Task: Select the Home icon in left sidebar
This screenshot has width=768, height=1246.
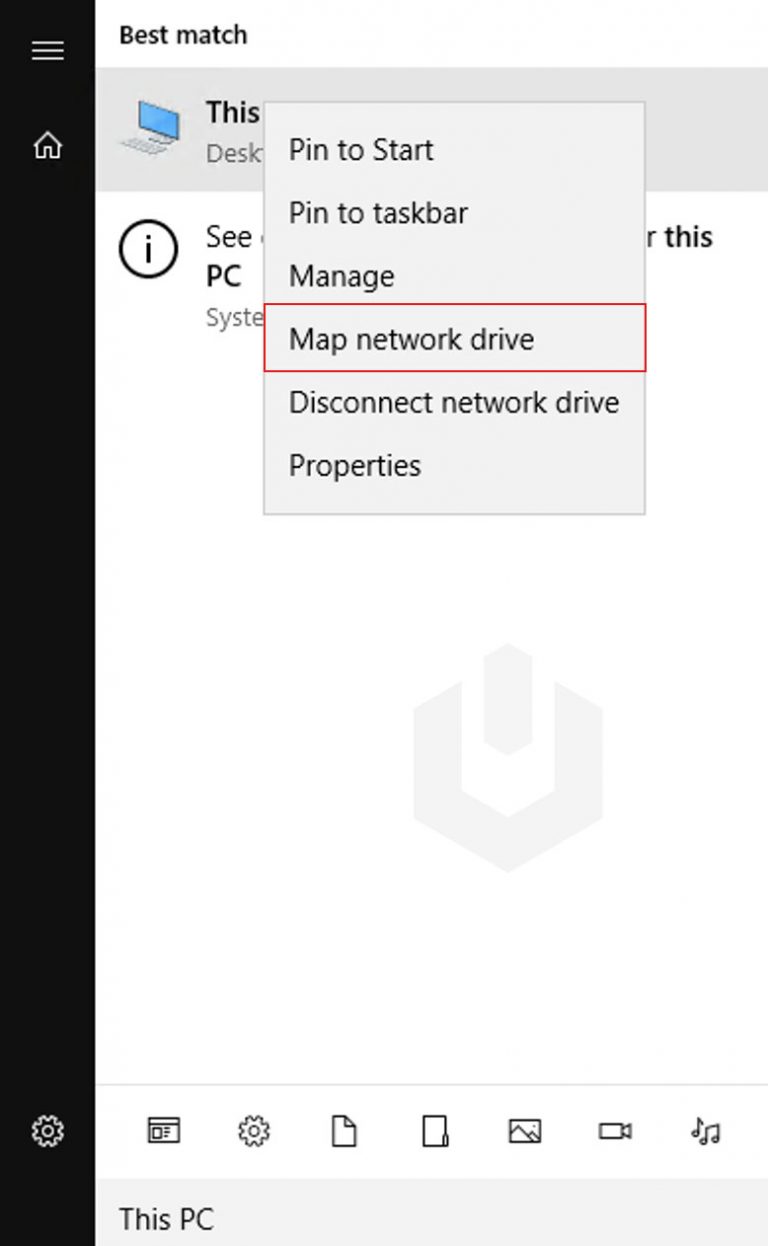Action: [47, 146]
